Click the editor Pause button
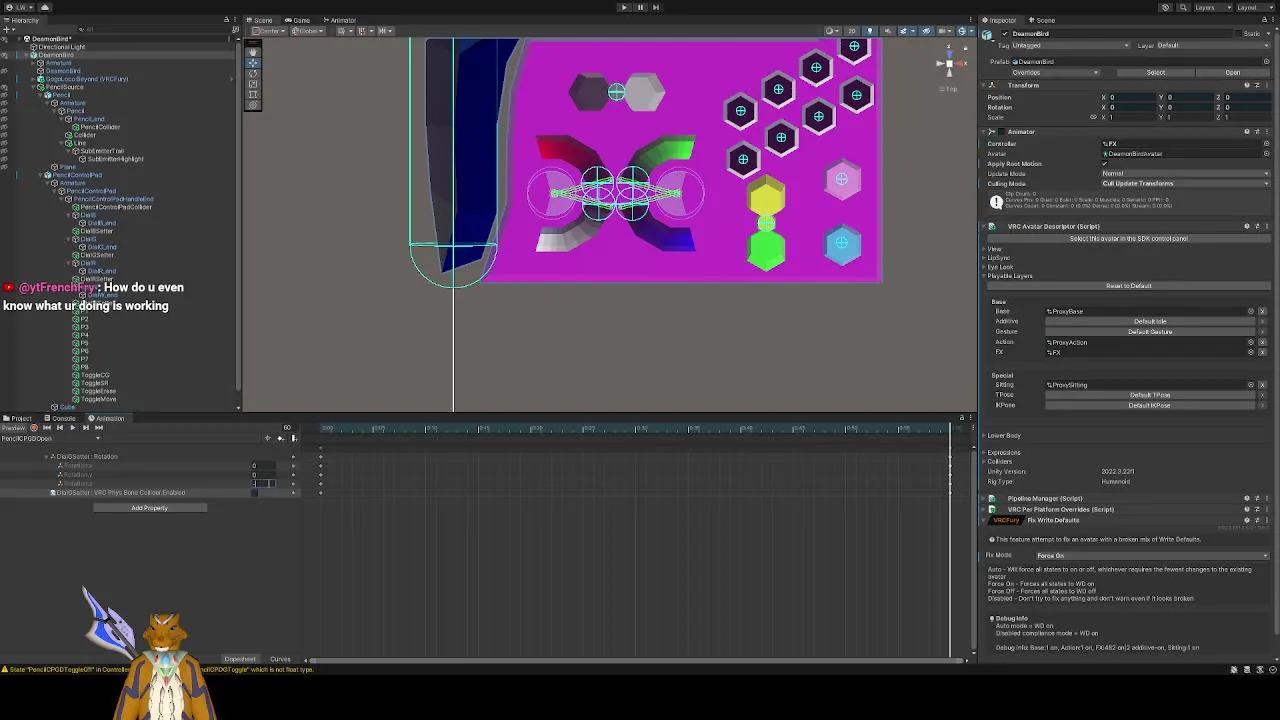Image resolution: width=1280 pixels, height=720 pixels. [640, 7]
